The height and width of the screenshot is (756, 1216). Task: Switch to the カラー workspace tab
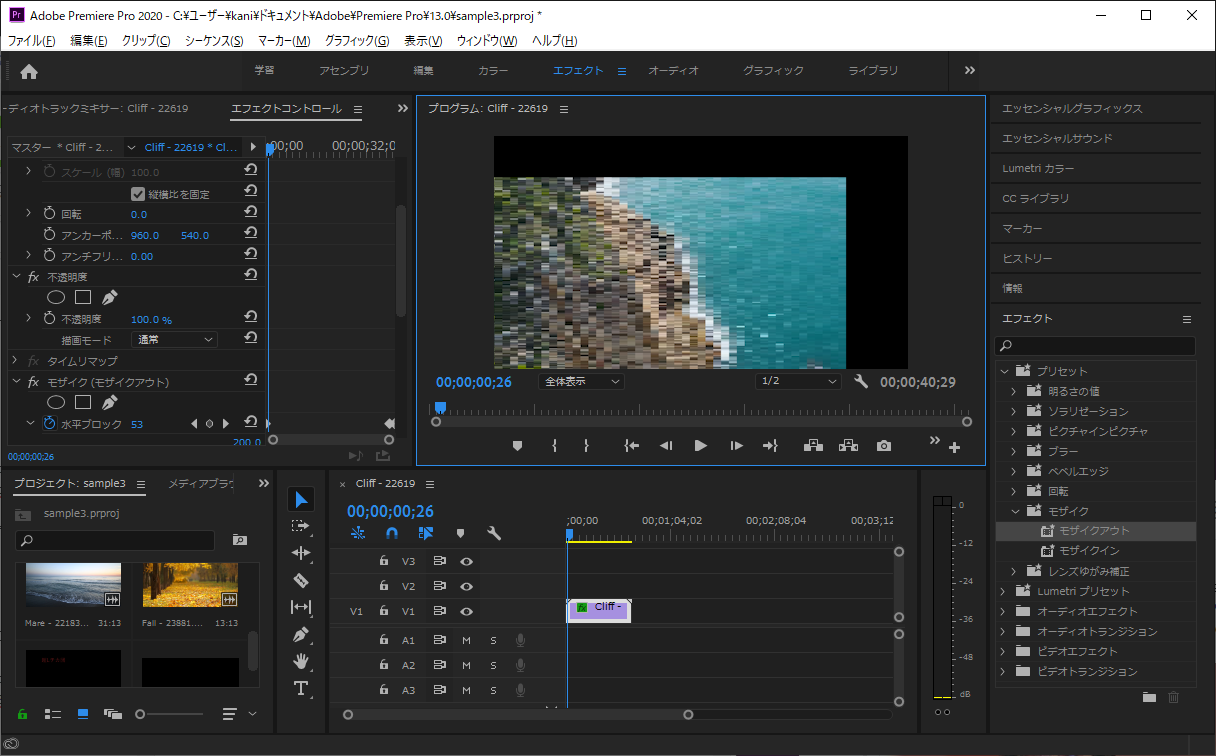pos(493,71)
